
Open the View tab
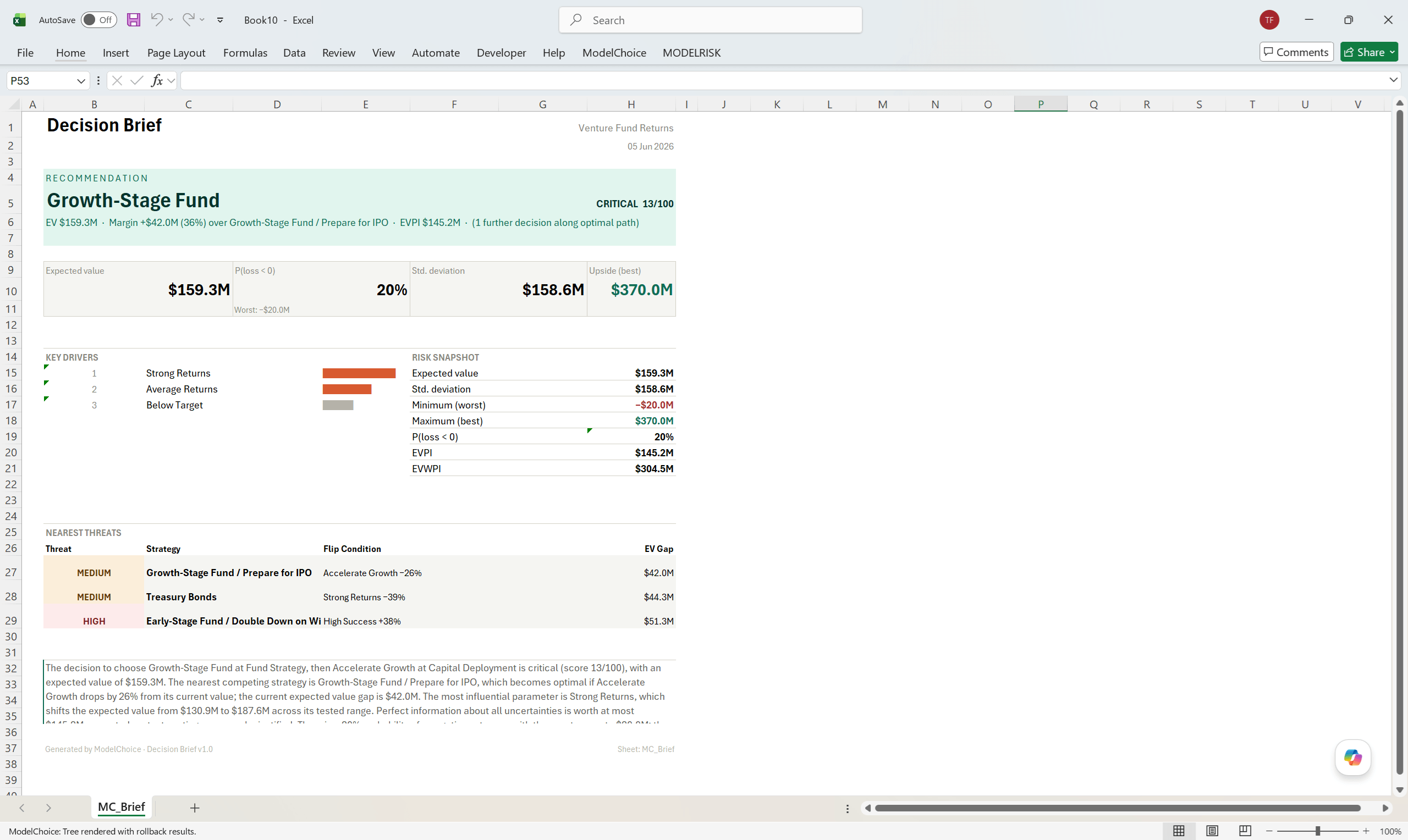(x=383, y=53)
